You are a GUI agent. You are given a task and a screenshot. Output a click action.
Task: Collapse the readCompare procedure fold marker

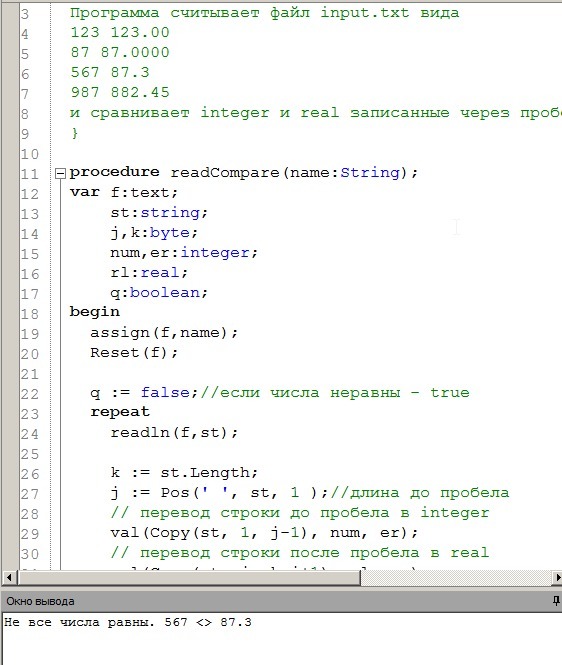(61, 173)
